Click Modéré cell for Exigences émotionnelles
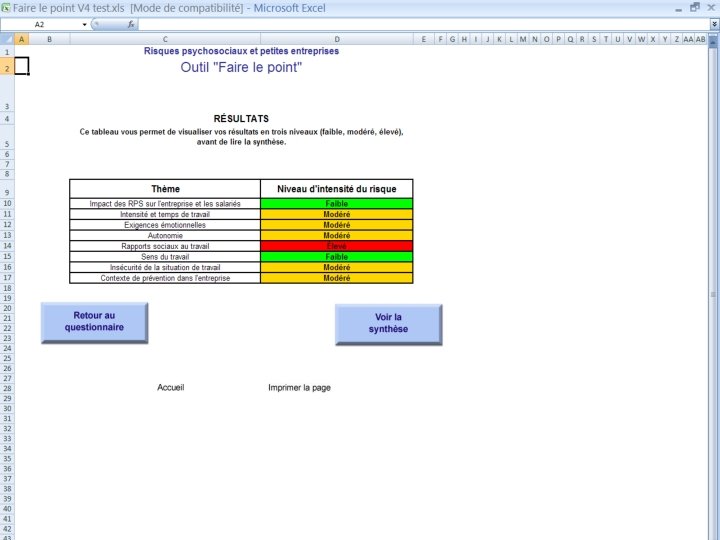720x540 pixels. point(337,225)
